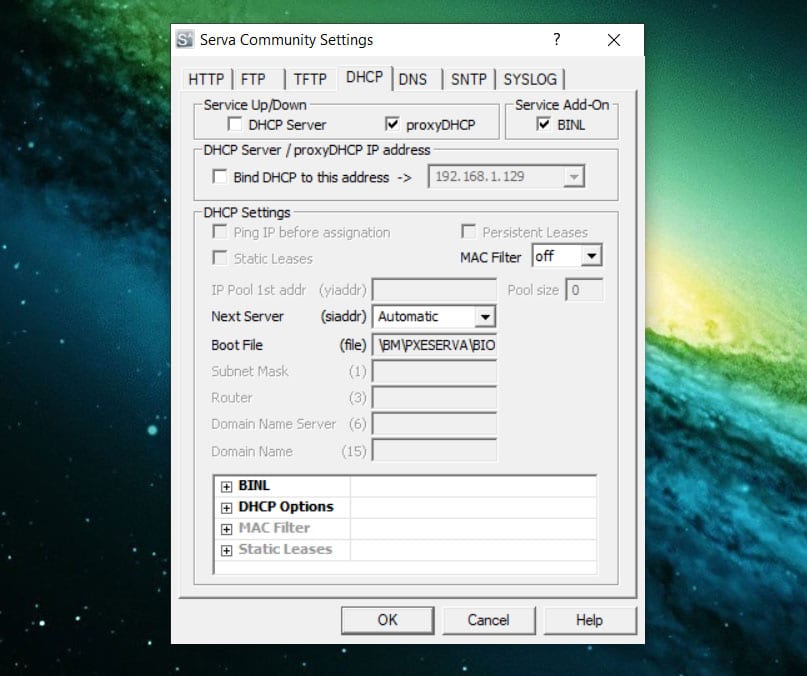This screenshot has height=676, width=807.
Task: Click the Serva application icon in title bar
Action: 184,39
